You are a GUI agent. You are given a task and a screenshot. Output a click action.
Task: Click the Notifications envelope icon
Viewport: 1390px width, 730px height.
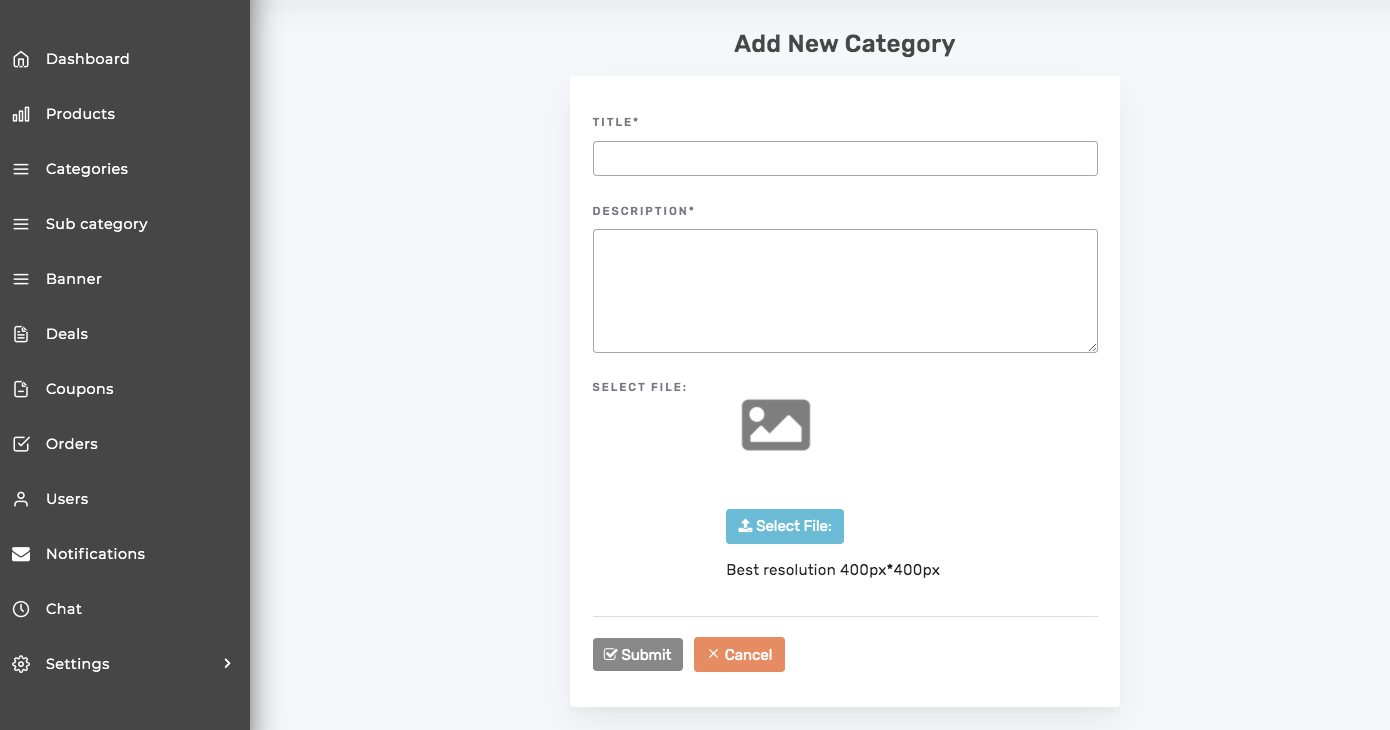coord(21,554)
